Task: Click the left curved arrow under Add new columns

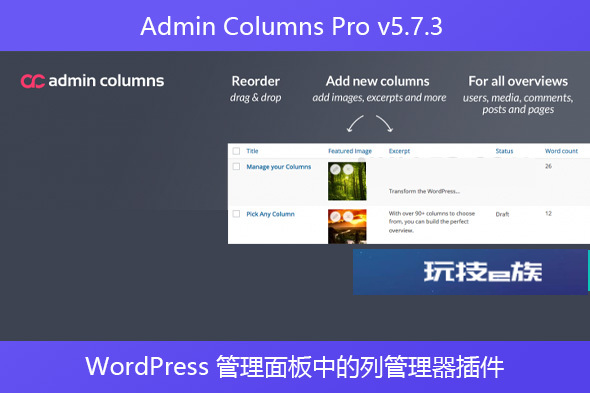Action: (355, 124)
